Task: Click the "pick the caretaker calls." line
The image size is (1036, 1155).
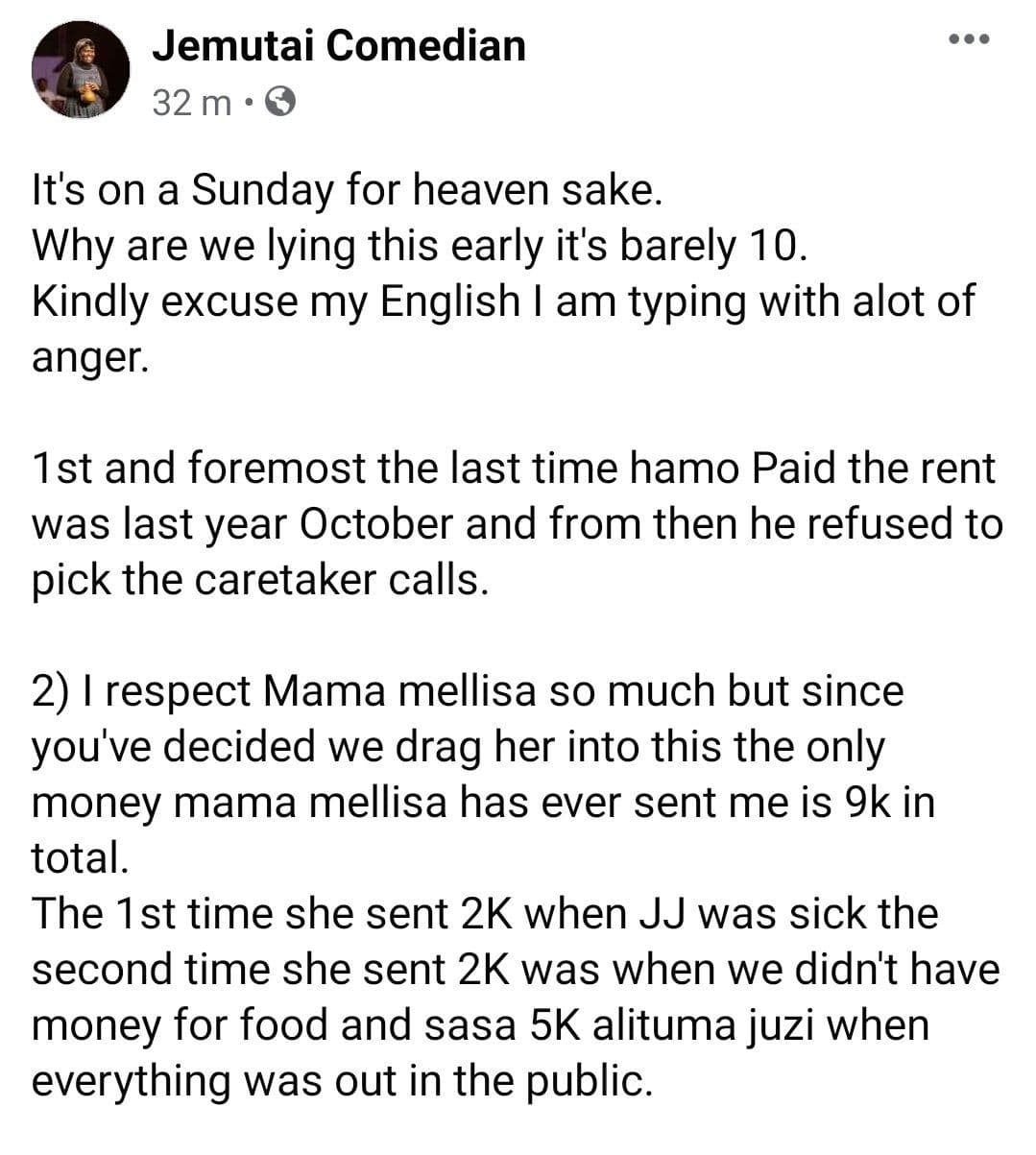Action: pyautogui.click(x=255, y=580)
